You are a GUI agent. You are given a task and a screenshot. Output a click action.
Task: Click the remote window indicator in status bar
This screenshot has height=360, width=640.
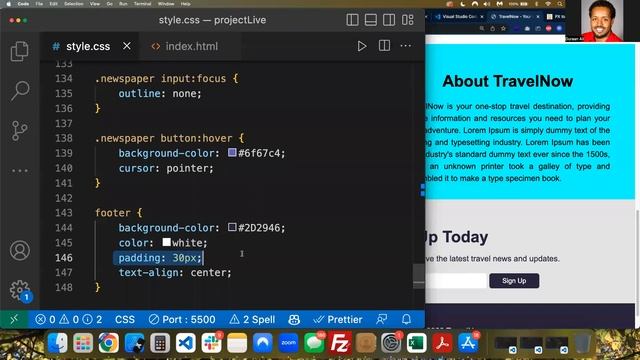pyautogui.click(x=14, y=319)
